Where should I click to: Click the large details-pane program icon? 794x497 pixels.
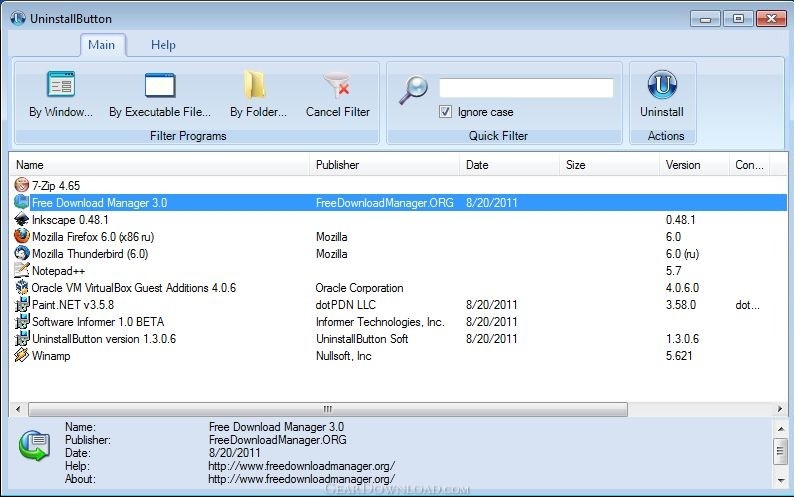tap(34, 446)
